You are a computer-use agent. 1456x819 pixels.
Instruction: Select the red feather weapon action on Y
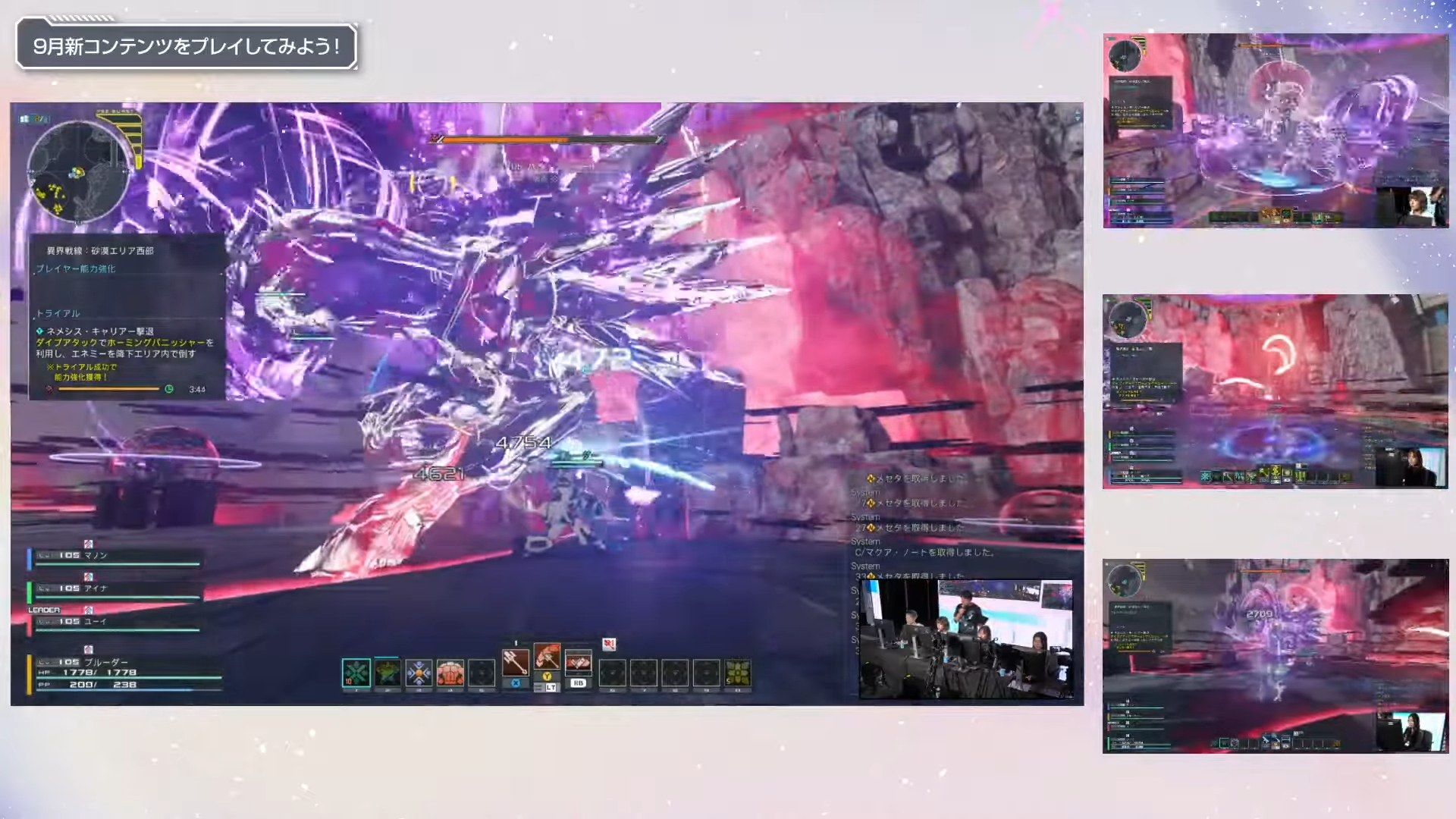[547, 657]
